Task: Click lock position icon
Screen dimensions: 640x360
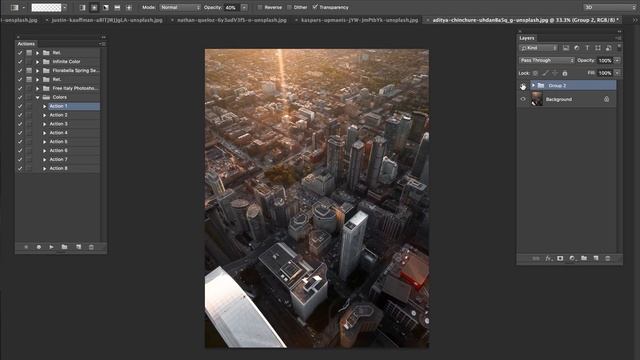Action: (x=555, y=73)
